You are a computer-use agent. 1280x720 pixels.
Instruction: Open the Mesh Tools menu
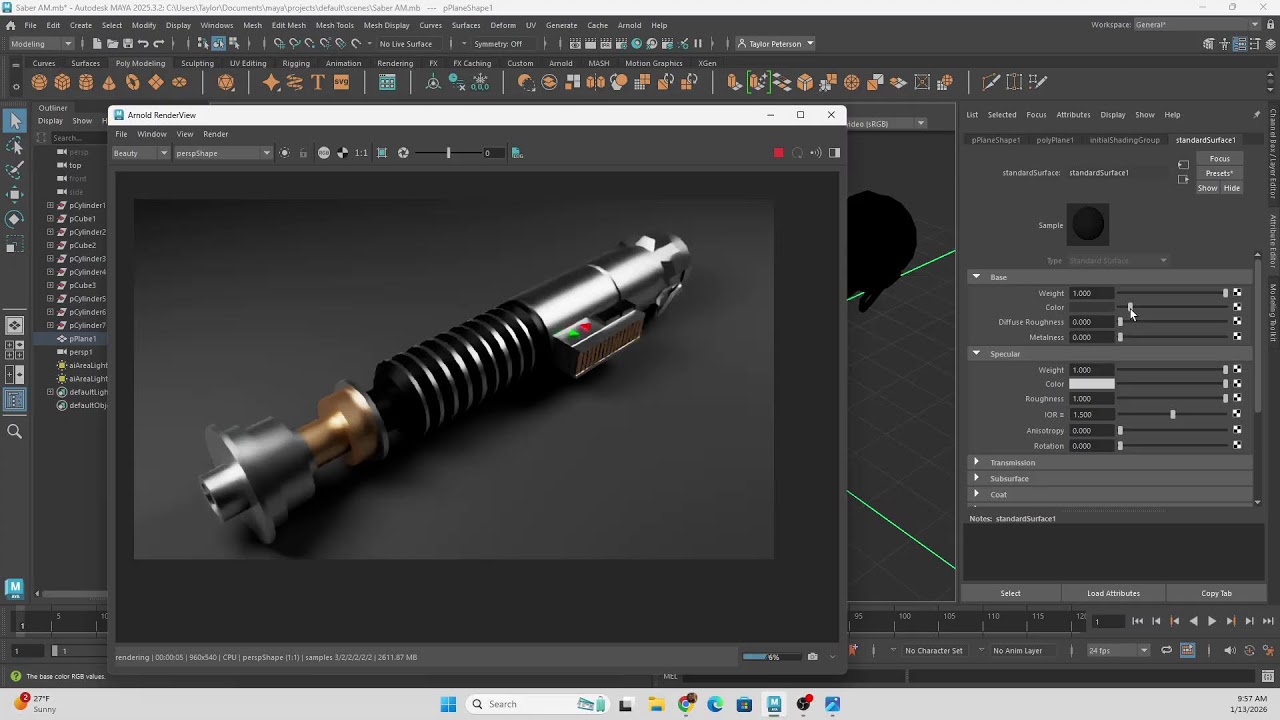(335, 25)
